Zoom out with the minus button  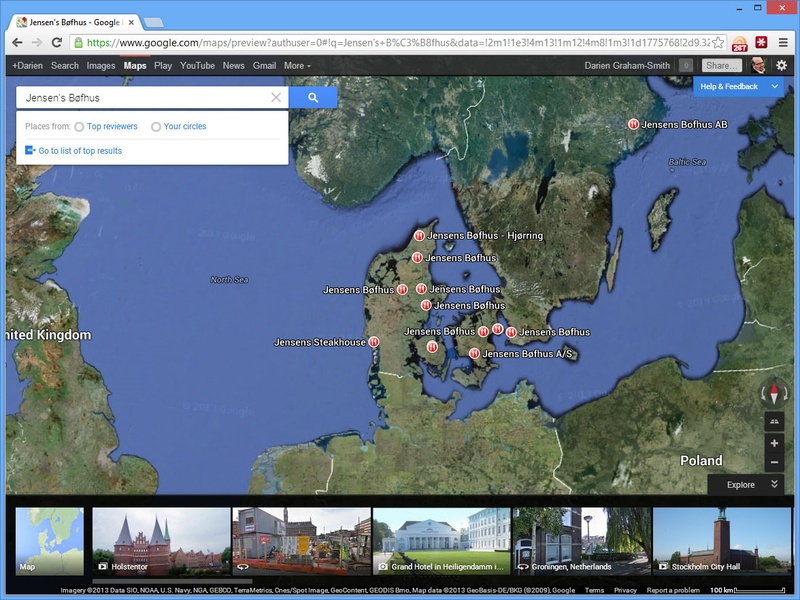pyautogui.click(x=774, y=463)
